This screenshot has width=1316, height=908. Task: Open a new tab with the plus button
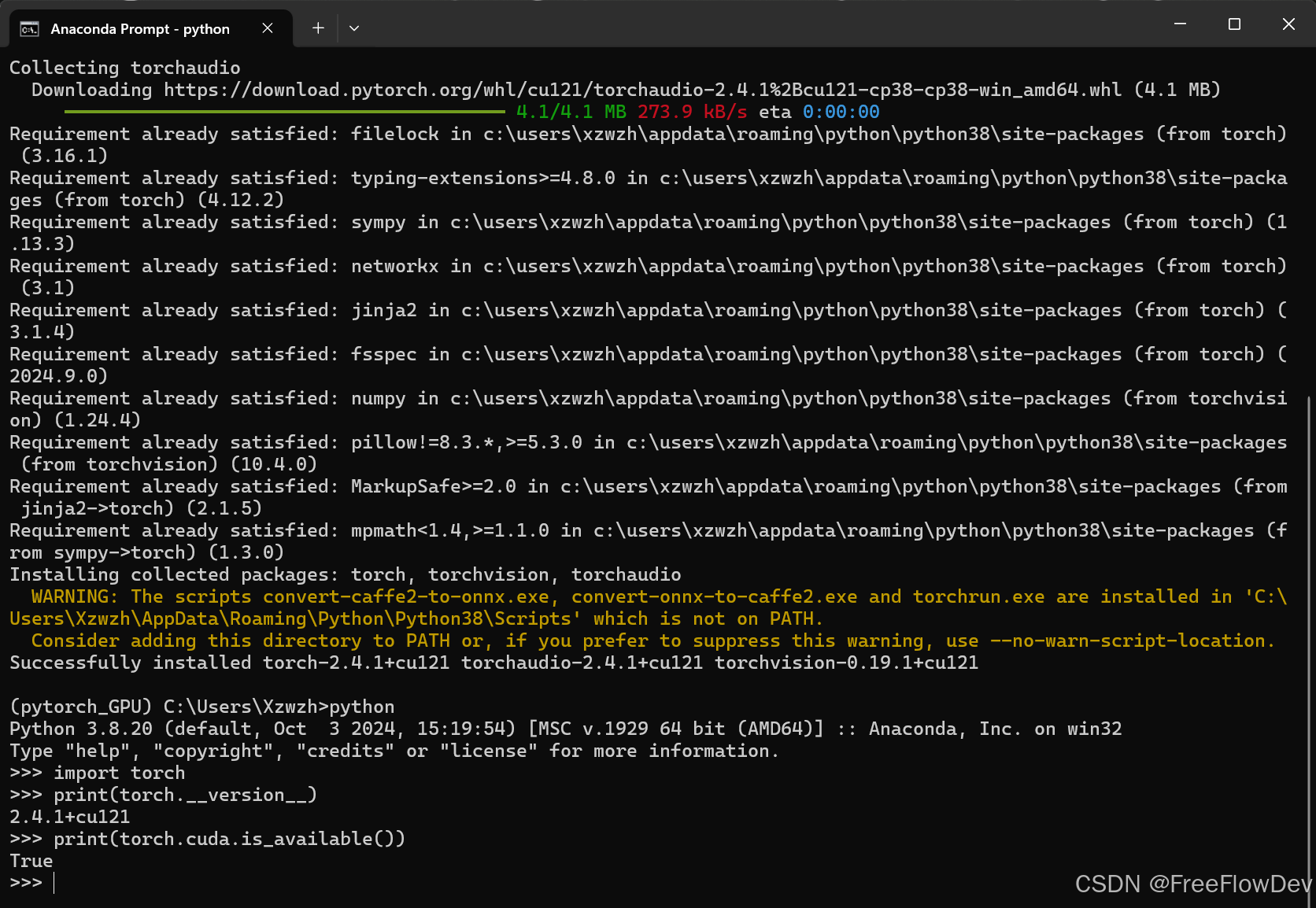[318, 28]
